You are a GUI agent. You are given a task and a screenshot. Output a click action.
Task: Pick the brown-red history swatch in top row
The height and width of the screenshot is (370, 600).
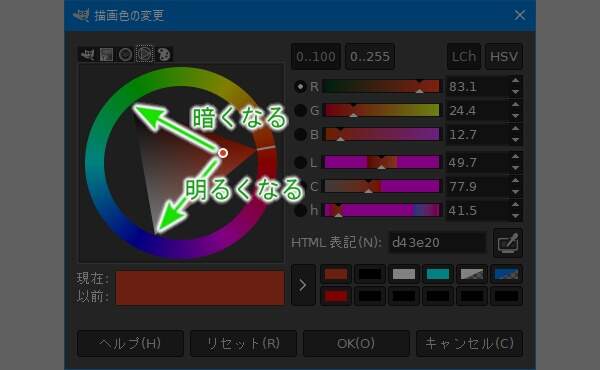(336, 274)
